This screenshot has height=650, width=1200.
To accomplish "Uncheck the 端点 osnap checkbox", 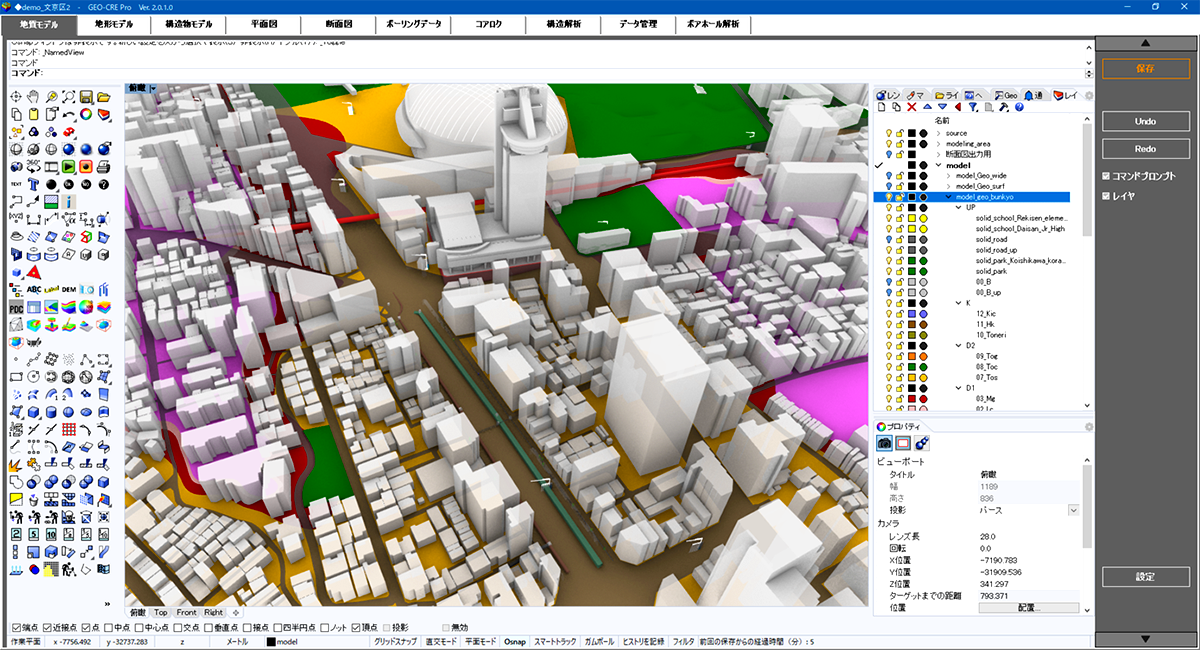I will tap(14, 627).
